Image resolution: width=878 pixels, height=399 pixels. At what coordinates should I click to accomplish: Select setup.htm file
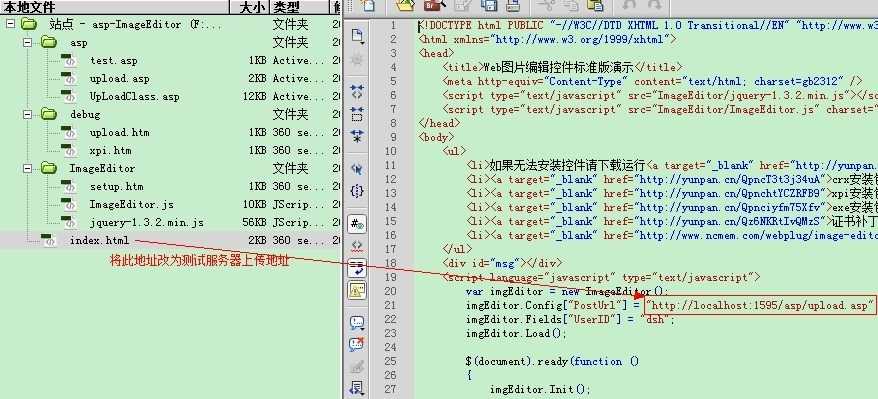pyautogui.click(x=116, y=186)
